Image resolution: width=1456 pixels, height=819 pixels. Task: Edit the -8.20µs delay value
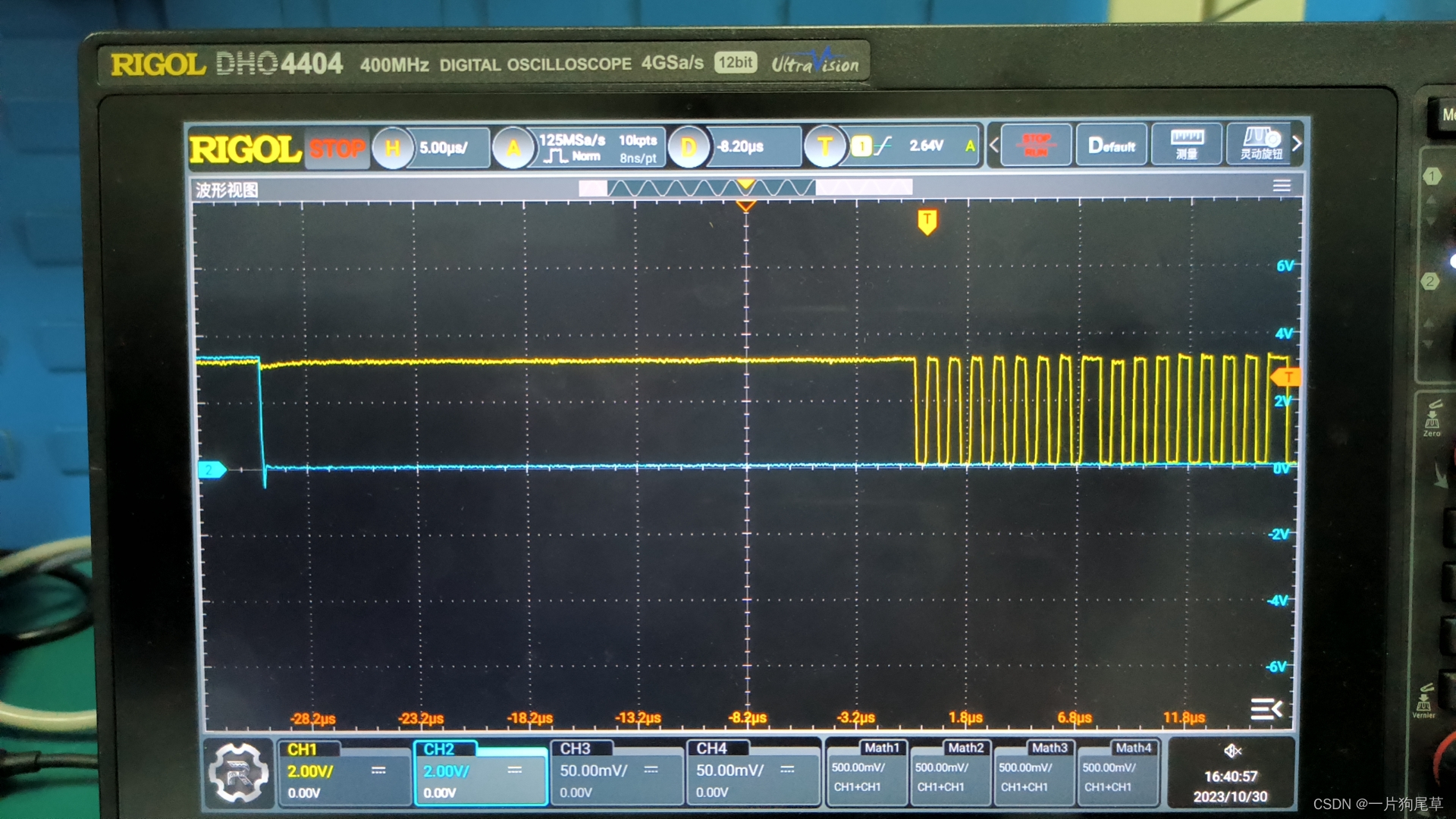click(x=742, y=146)
